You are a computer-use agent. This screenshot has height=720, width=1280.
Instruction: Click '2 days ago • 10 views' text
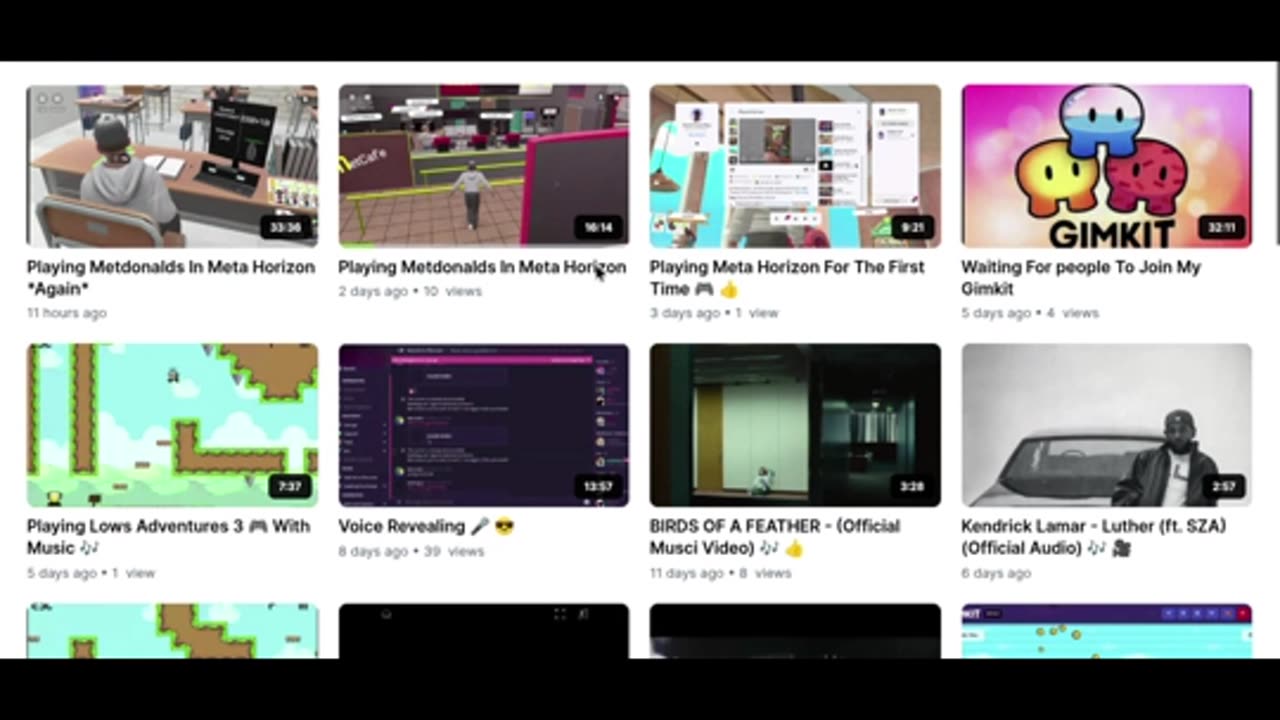410,291
